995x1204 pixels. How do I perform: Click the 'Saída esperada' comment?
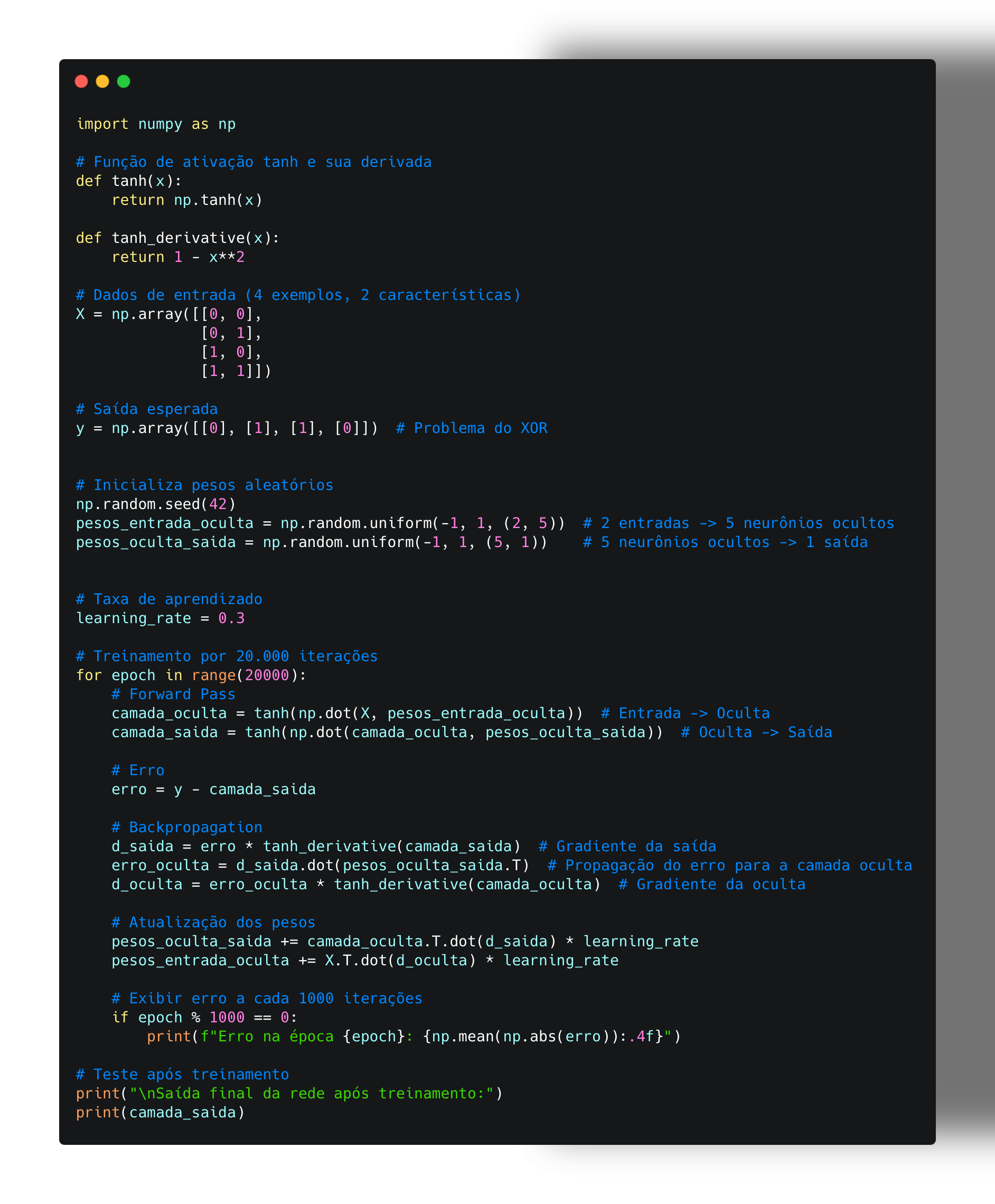pos(147,409)
